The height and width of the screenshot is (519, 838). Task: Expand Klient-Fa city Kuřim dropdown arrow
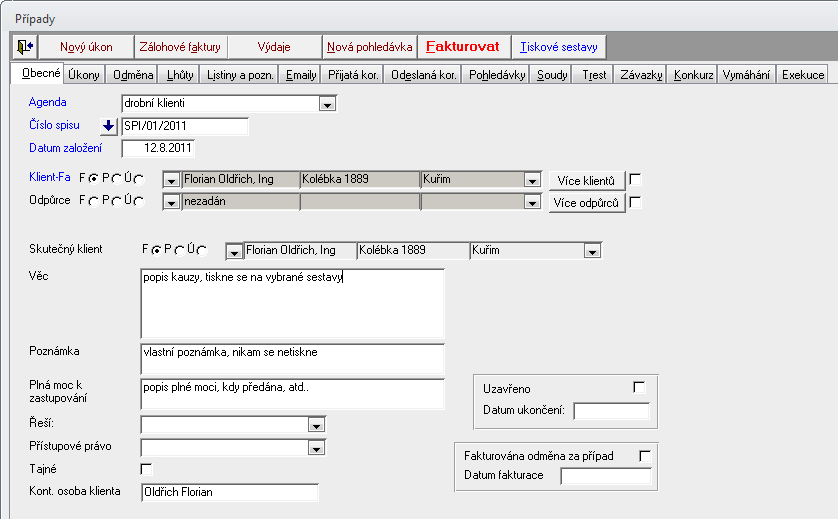click(532, 181)
